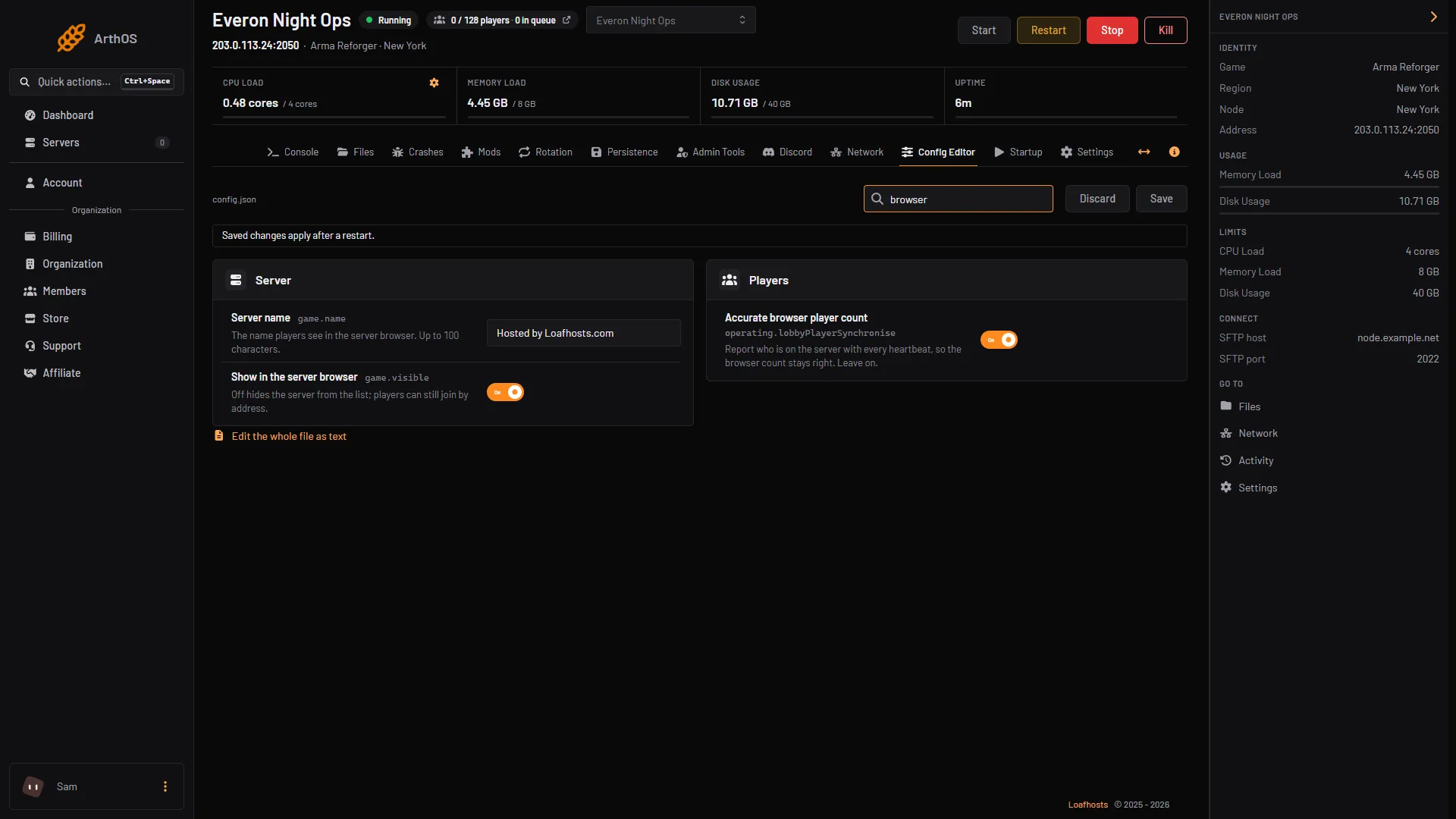Open Support in the sidebar

(x=96, y=346)
